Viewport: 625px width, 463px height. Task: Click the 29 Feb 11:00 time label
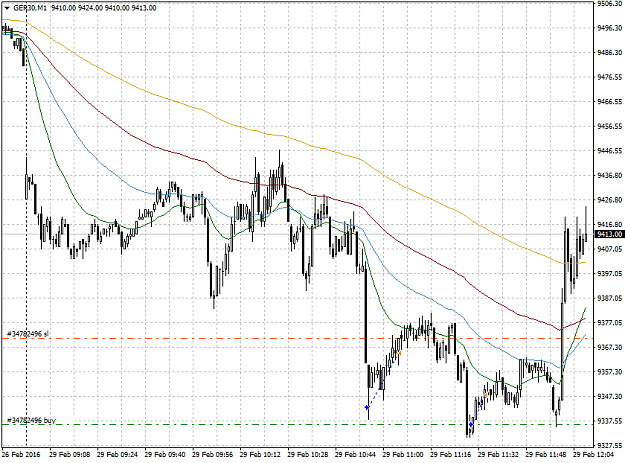click(x=403, y=454)
